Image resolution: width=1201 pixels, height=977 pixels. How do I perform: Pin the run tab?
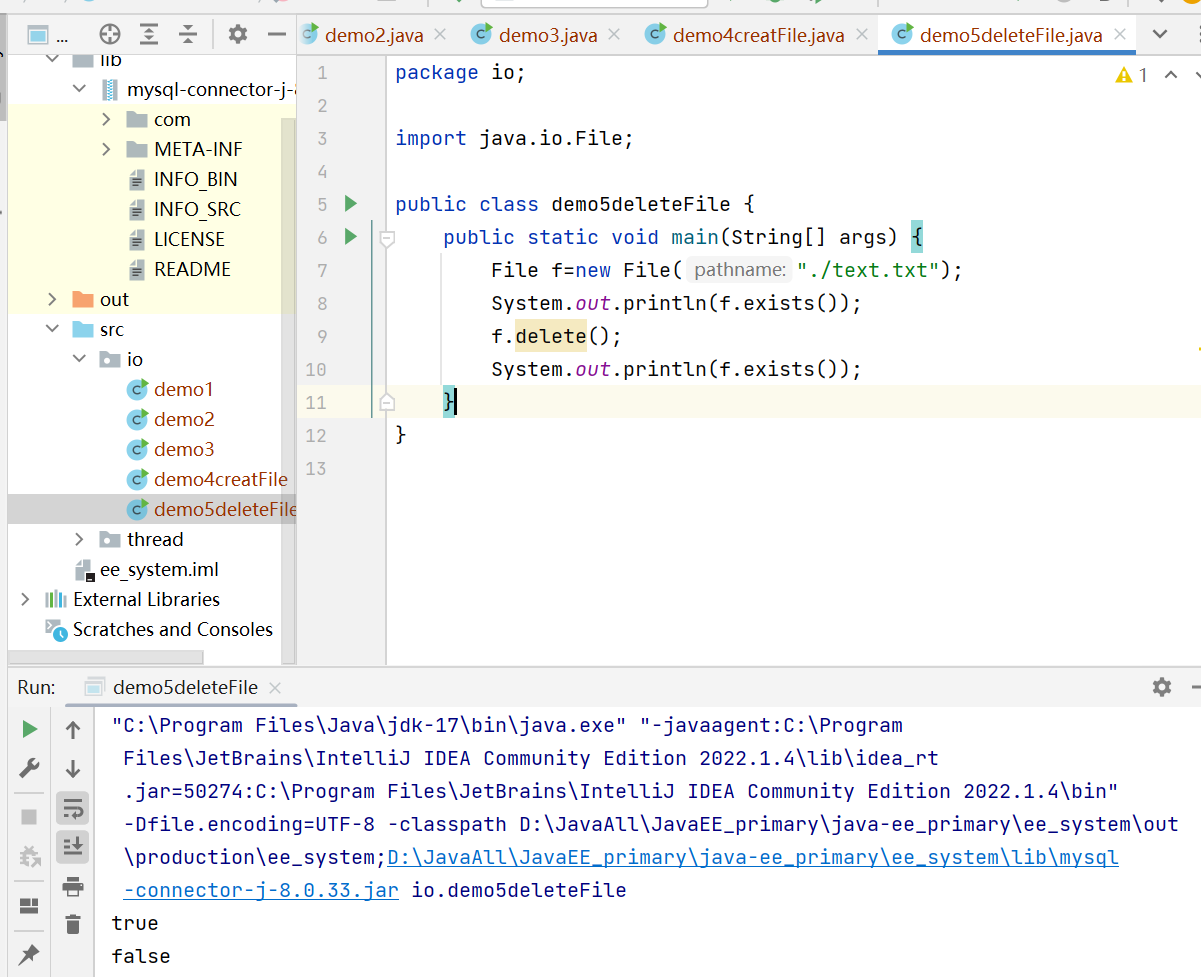point(29,954)
